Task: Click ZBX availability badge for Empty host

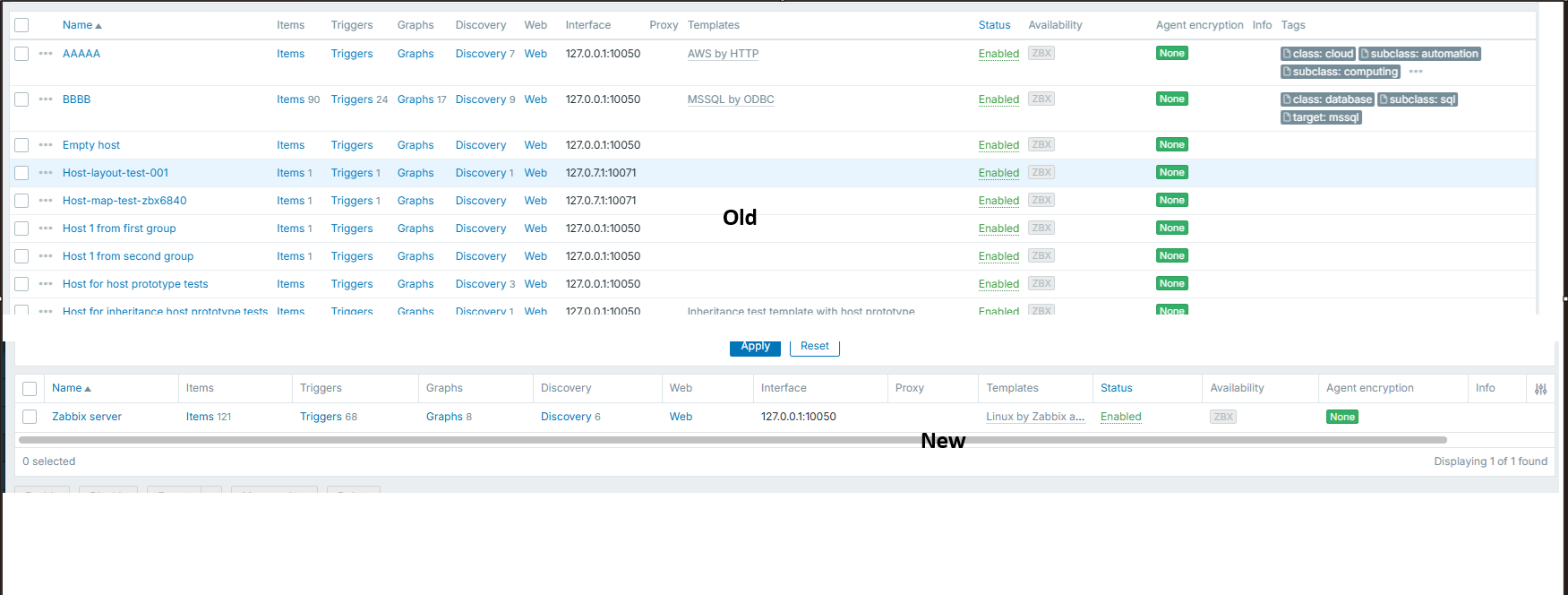Action: tap(1041, 145)
